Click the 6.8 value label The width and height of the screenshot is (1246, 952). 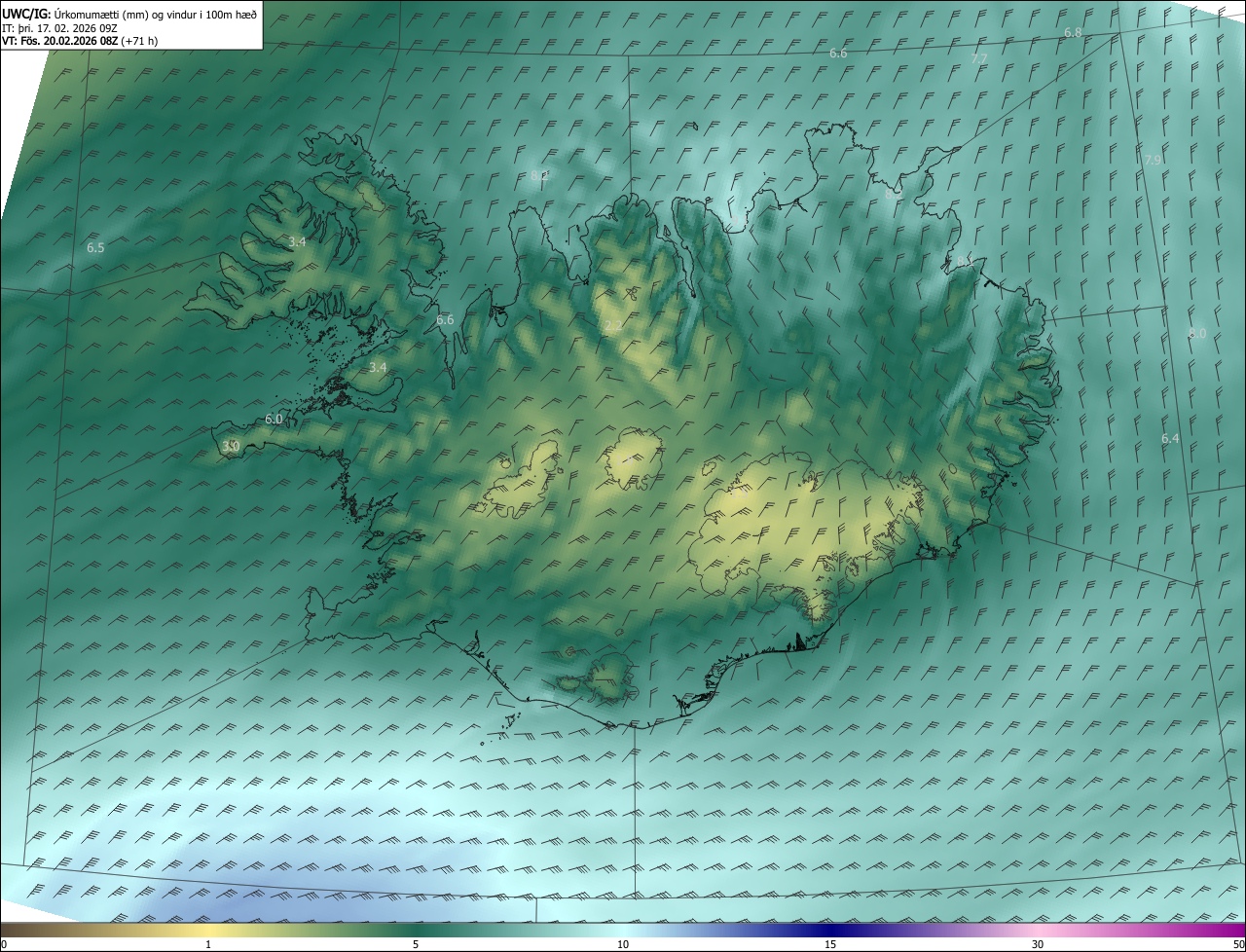point(1073,33)
